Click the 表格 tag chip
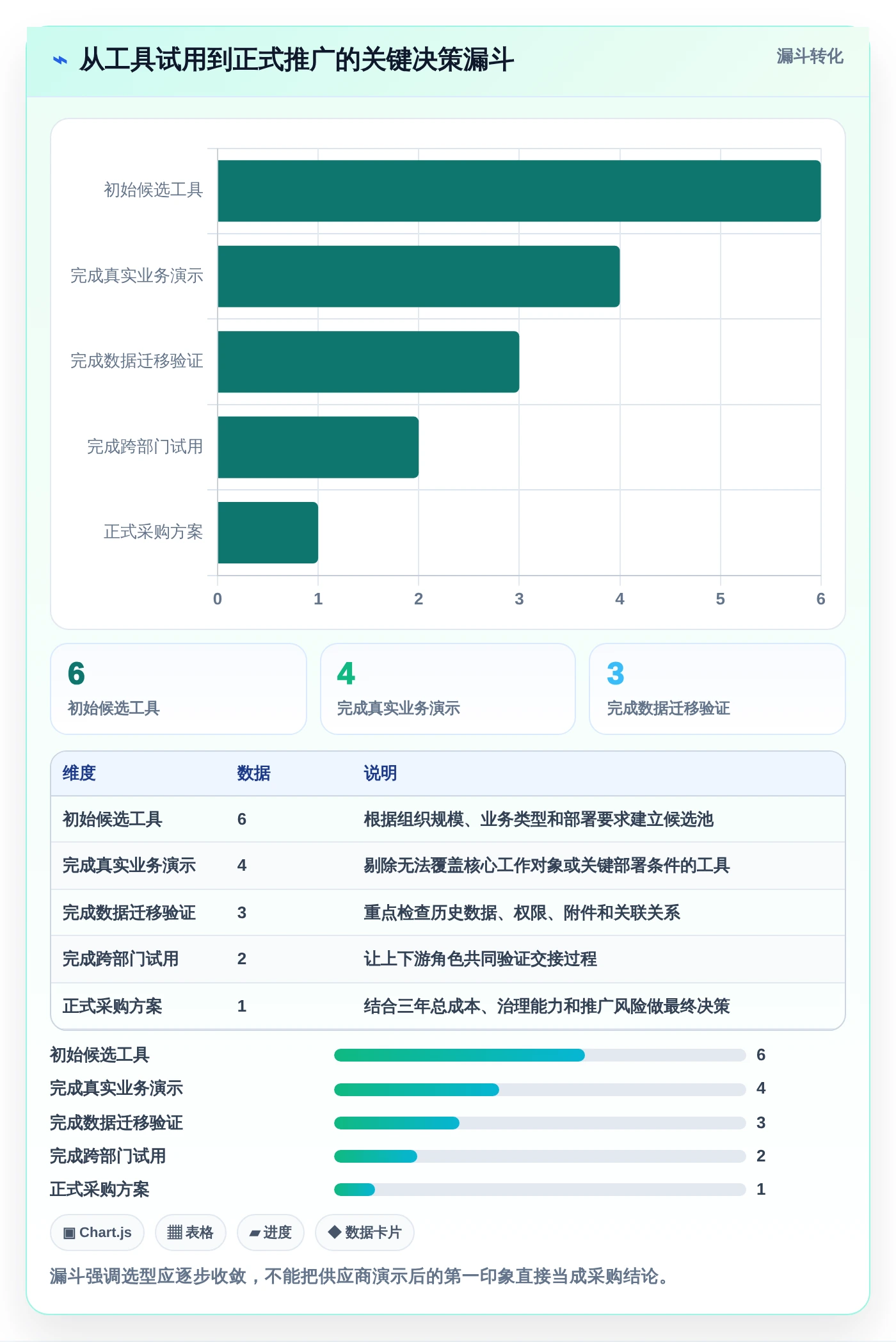The height and width of the screenshot is (1342, 896). 191,1233
